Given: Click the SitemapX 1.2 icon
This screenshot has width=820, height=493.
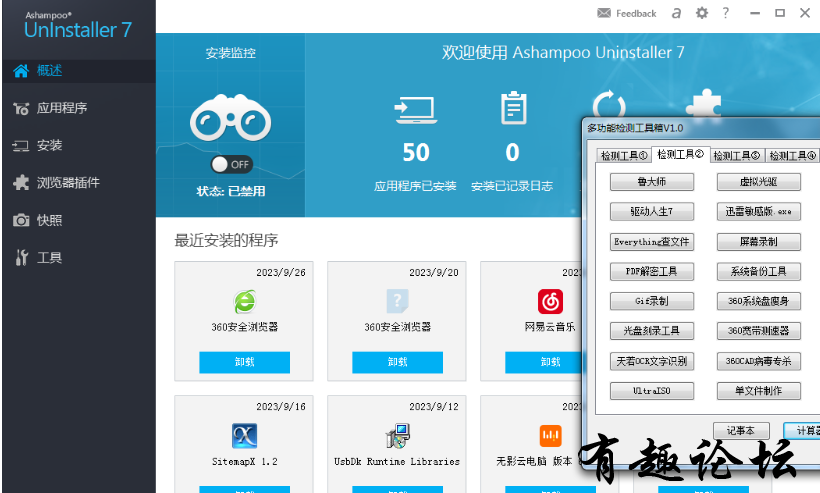Looking at the screenshot, I should click(x=244, y=436).
